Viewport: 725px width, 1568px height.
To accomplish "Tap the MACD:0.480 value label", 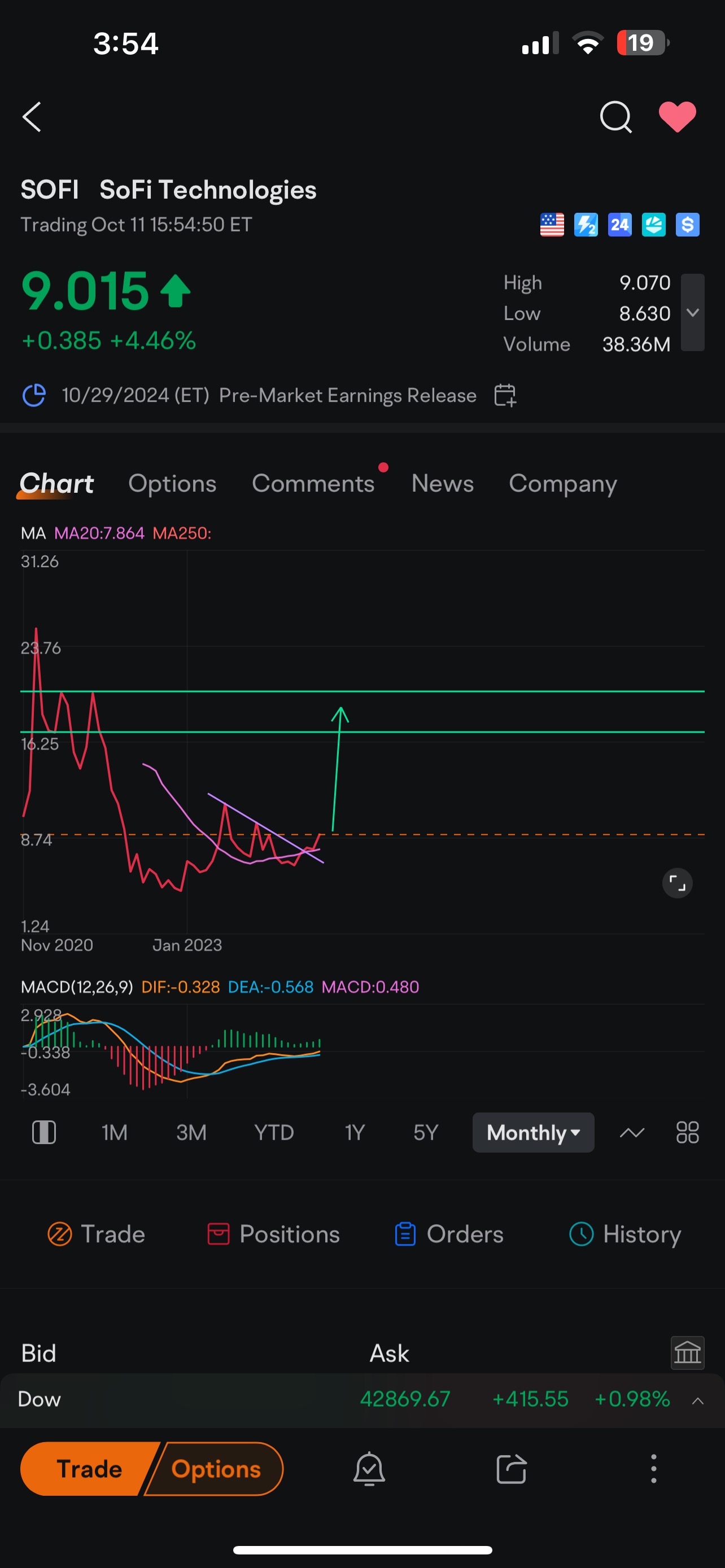I will pos(370,987).
